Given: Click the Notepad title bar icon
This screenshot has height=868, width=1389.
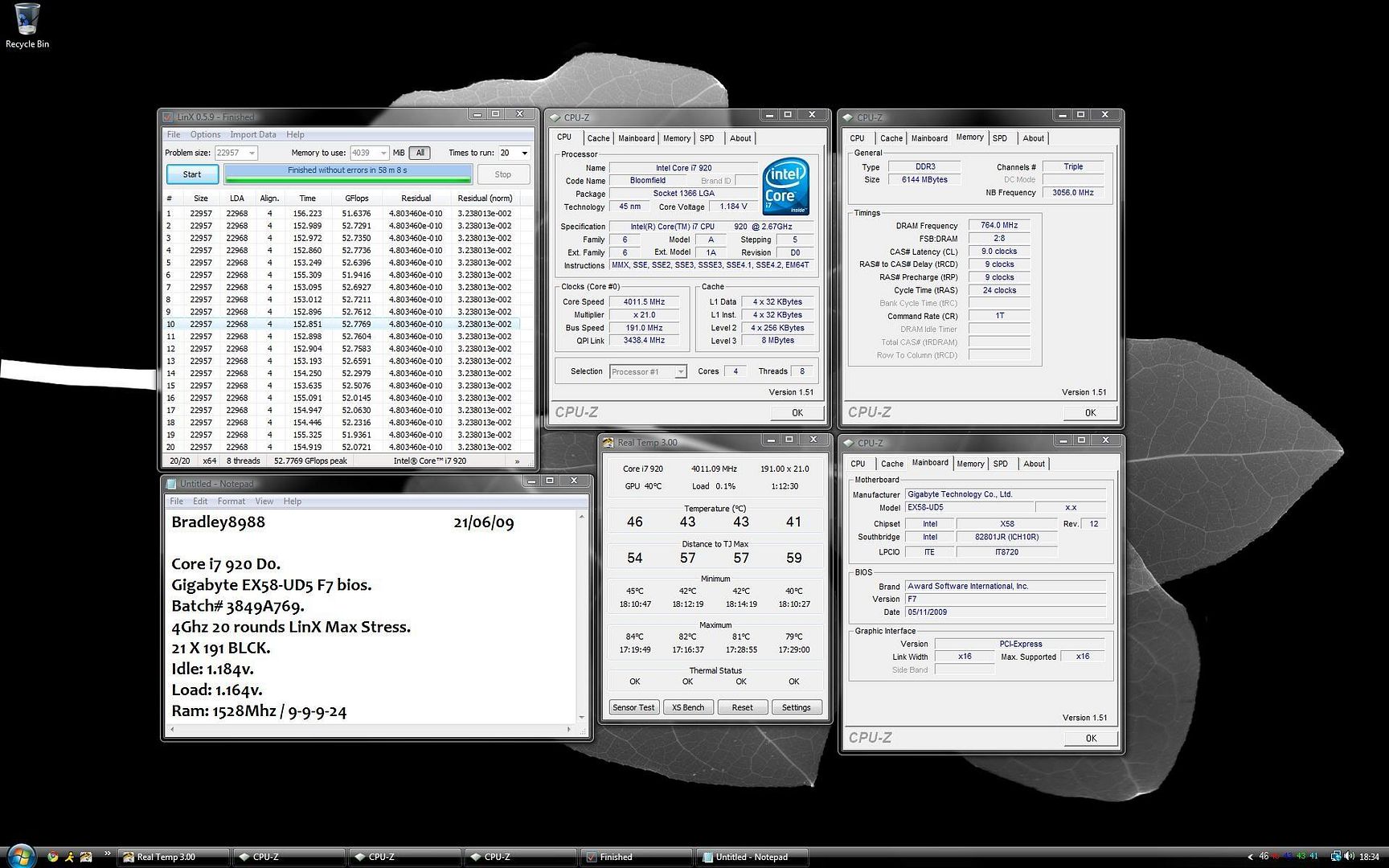Looking at the screenshot, I should (x=170, y=483).
